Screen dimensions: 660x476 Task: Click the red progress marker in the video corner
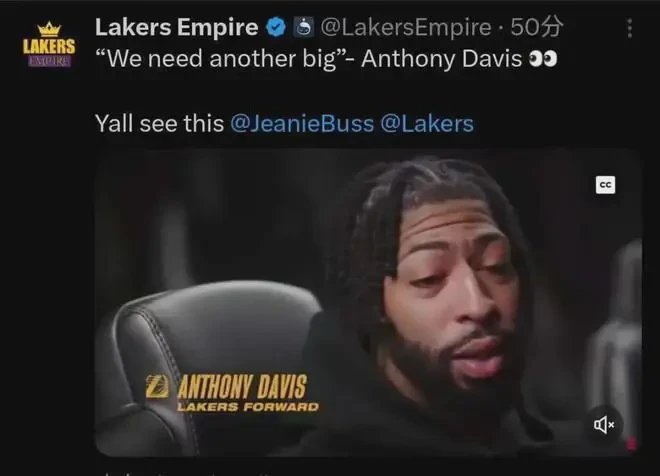point(631,444)
